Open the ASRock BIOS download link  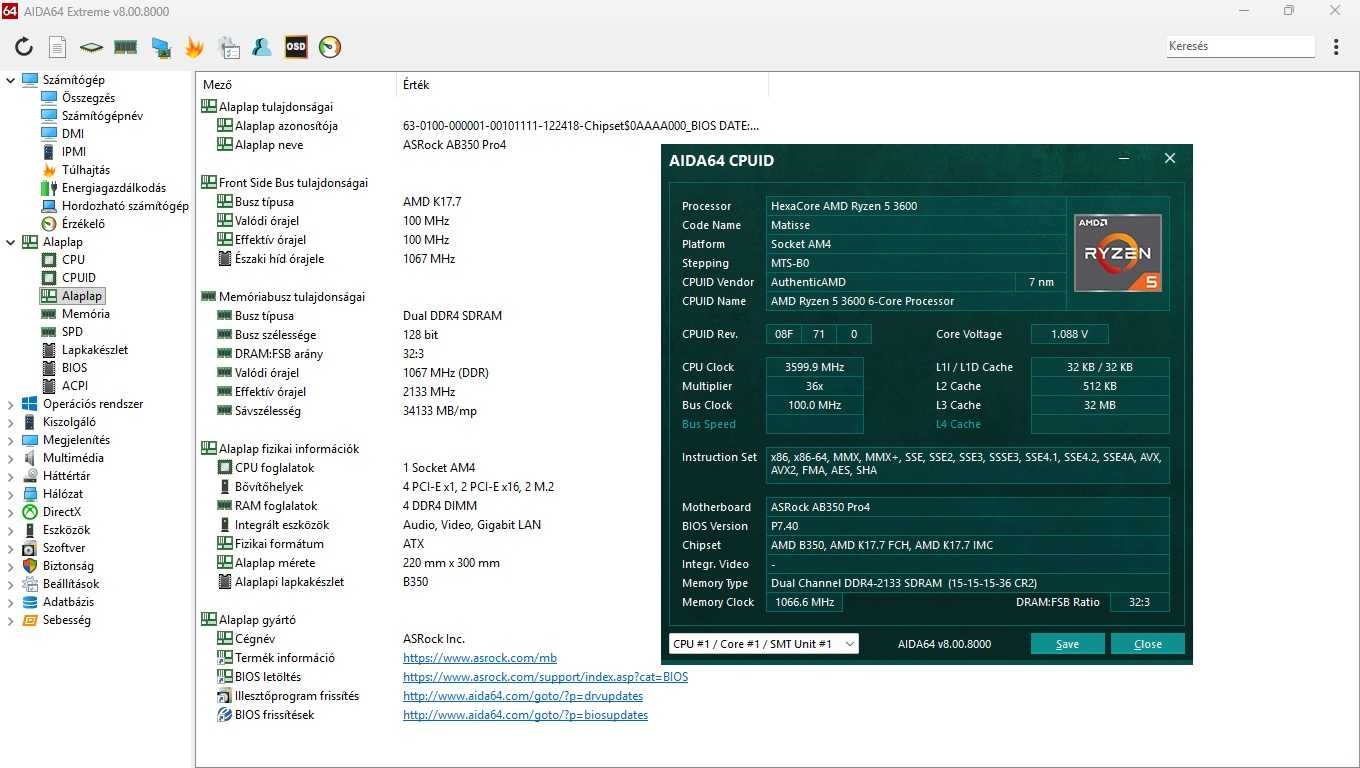click(545, 677)
